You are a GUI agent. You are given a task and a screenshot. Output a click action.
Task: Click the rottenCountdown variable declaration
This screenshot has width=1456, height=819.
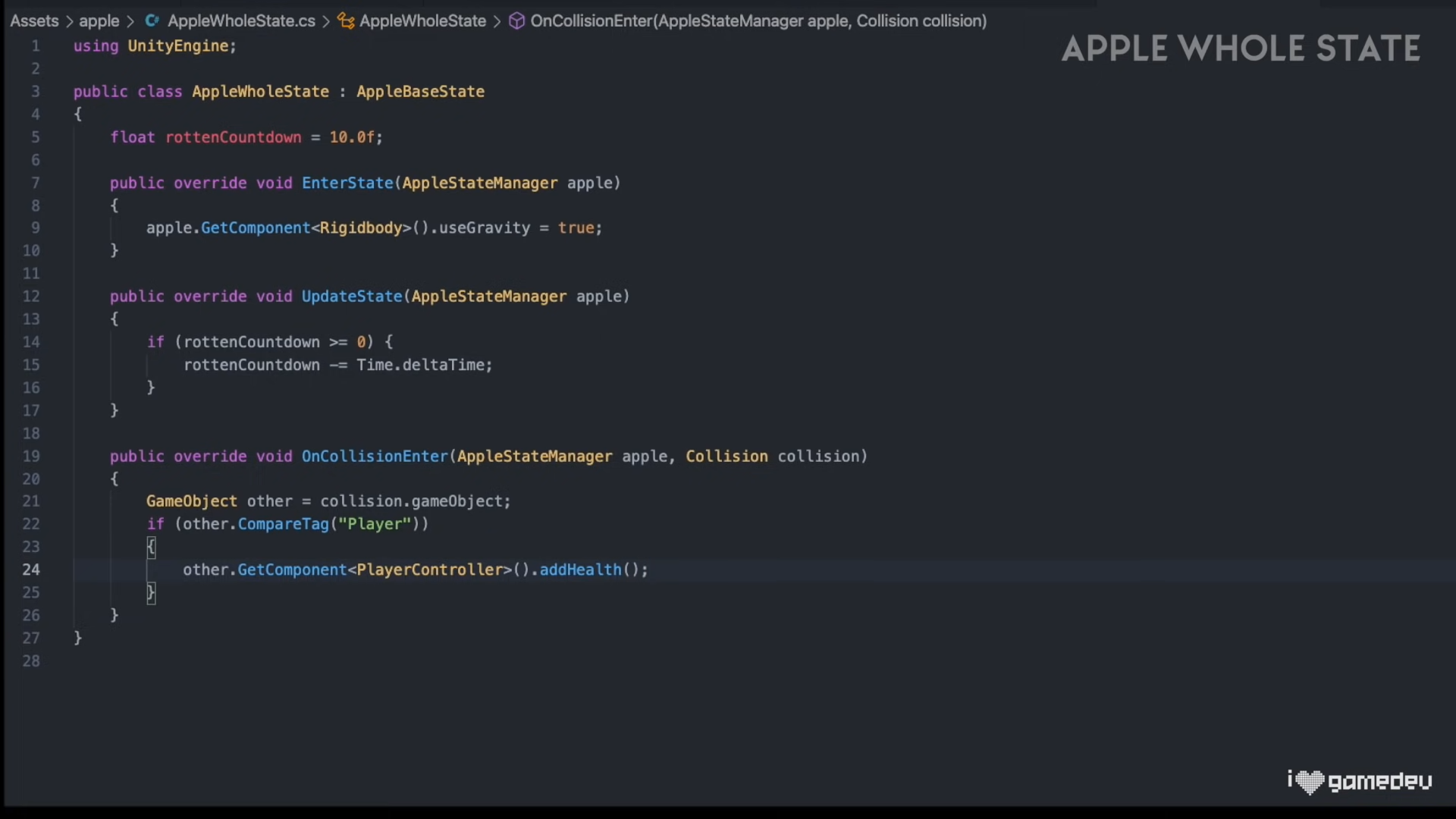tap(234, 137)
